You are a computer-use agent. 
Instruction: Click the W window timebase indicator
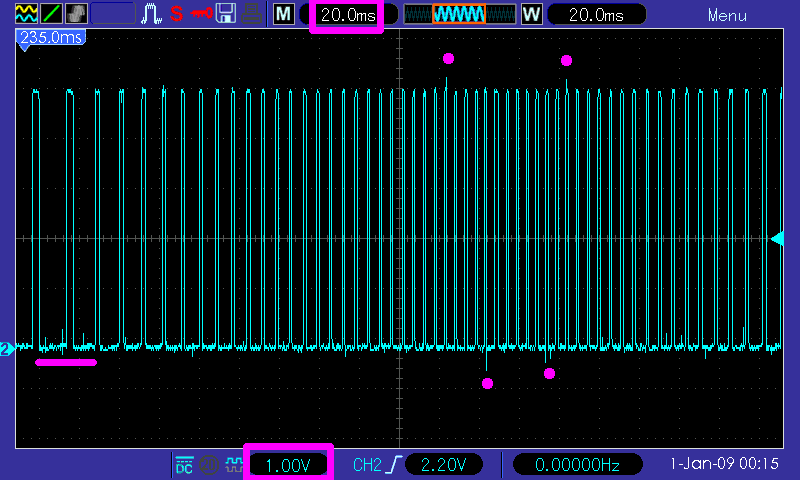click(x=532, y=14)
